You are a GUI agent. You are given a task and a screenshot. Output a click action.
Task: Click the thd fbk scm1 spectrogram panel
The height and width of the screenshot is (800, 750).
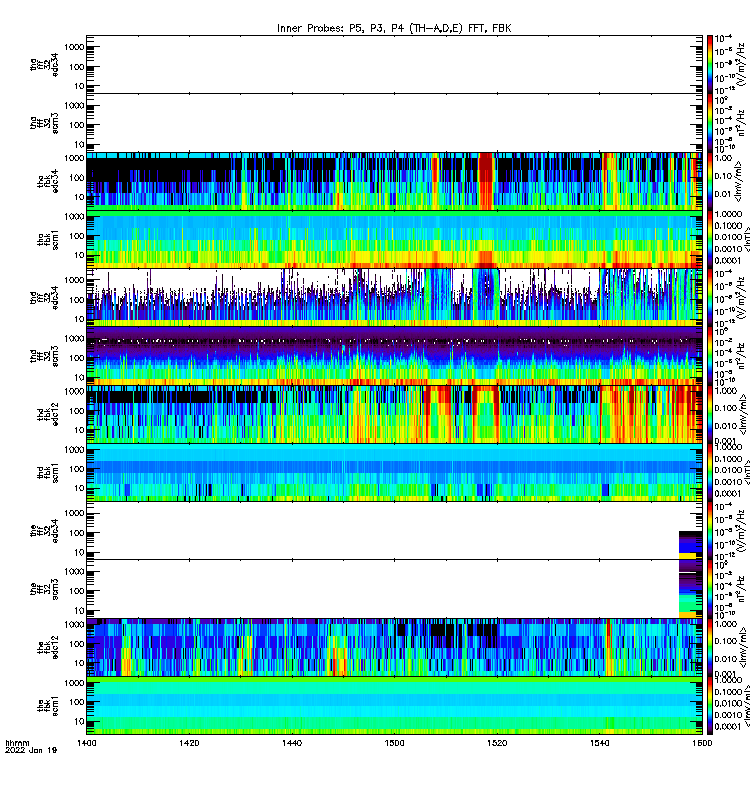tap(394, 472)
